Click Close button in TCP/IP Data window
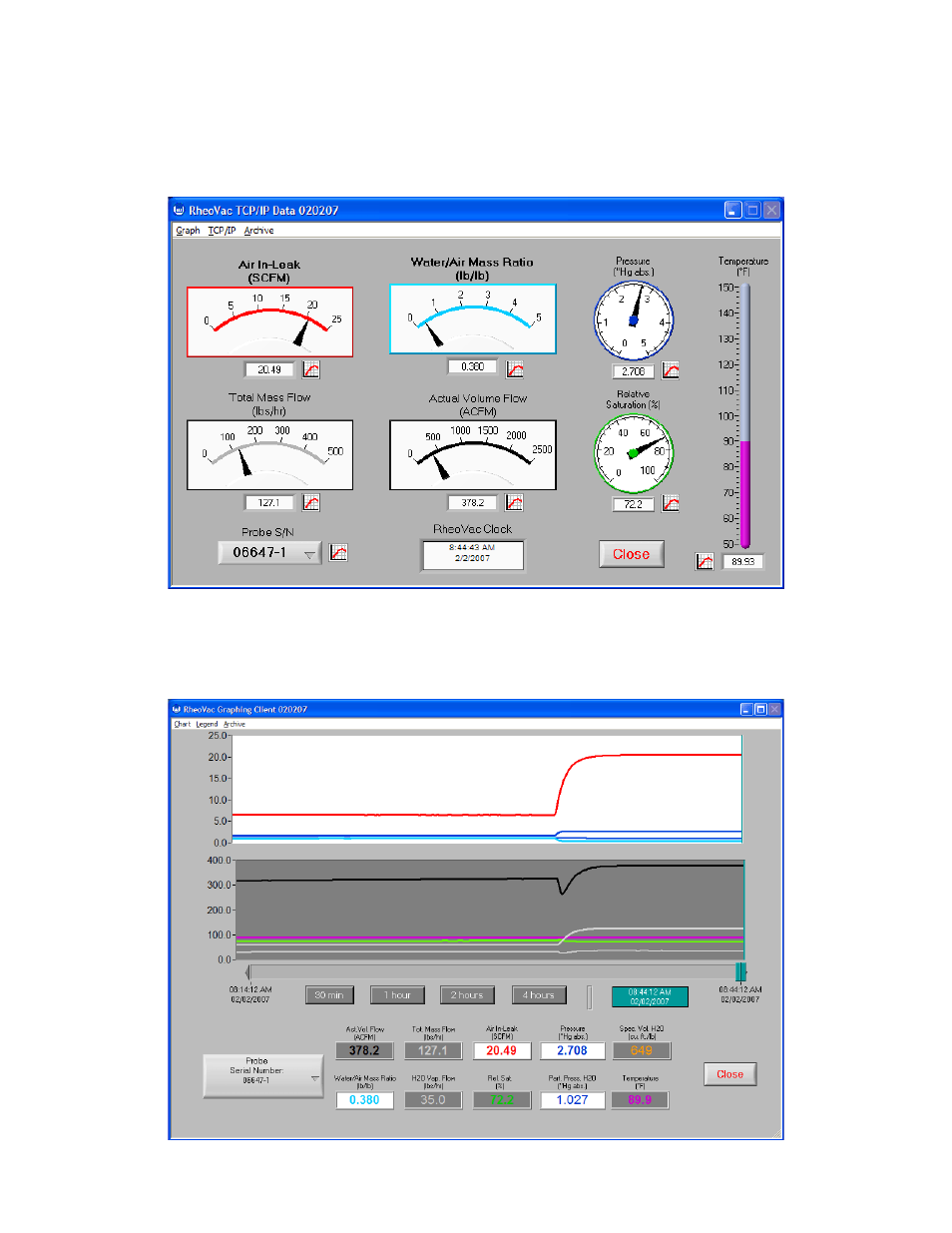952x1233 pixels. pos(632,554)
